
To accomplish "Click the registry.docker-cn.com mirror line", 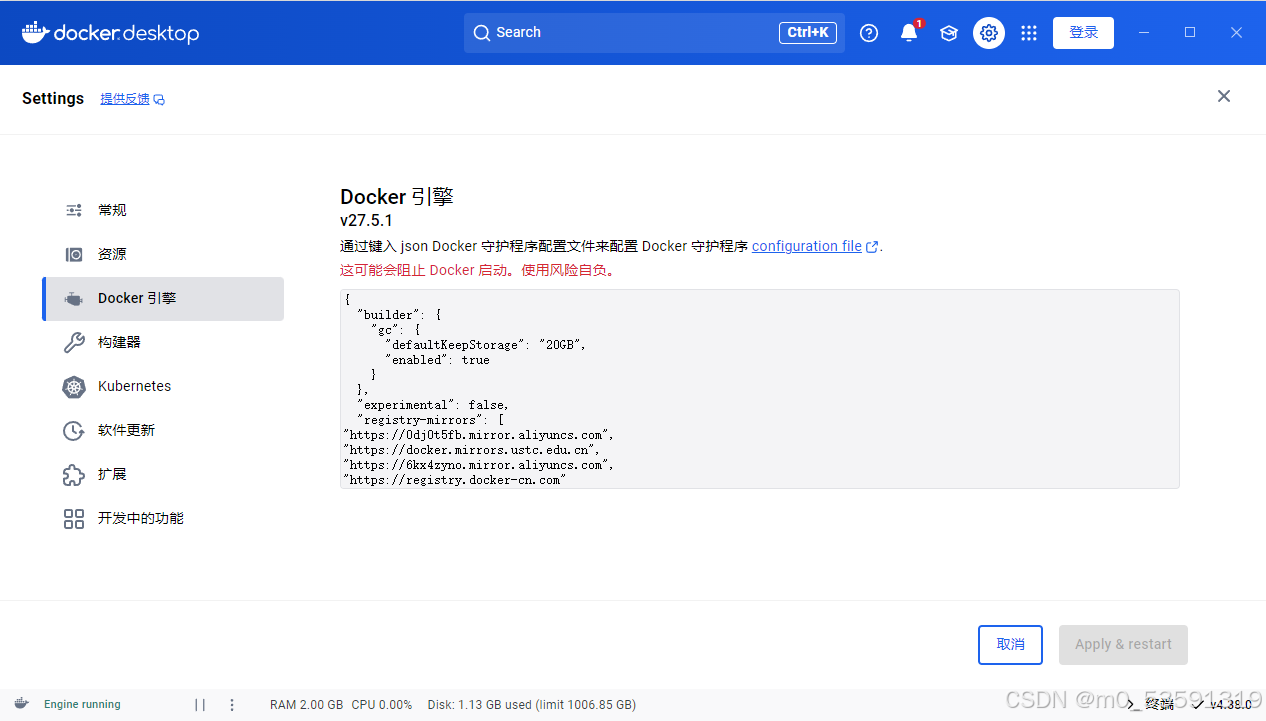I will (x=455, y=480).
